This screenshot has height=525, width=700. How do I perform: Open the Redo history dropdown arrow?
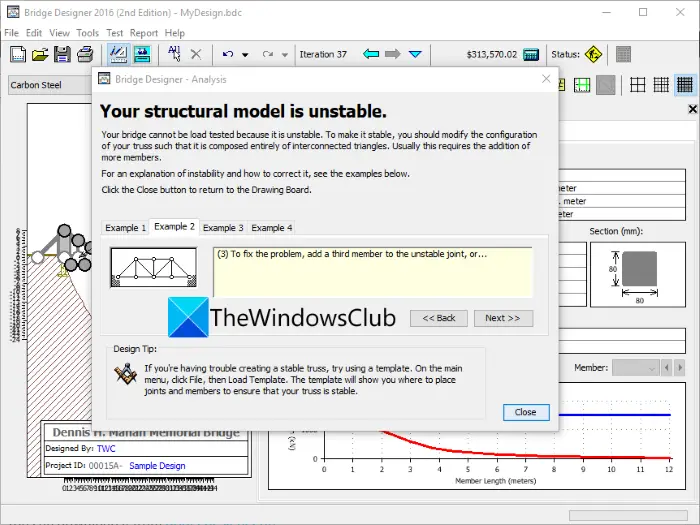(285, 55)
